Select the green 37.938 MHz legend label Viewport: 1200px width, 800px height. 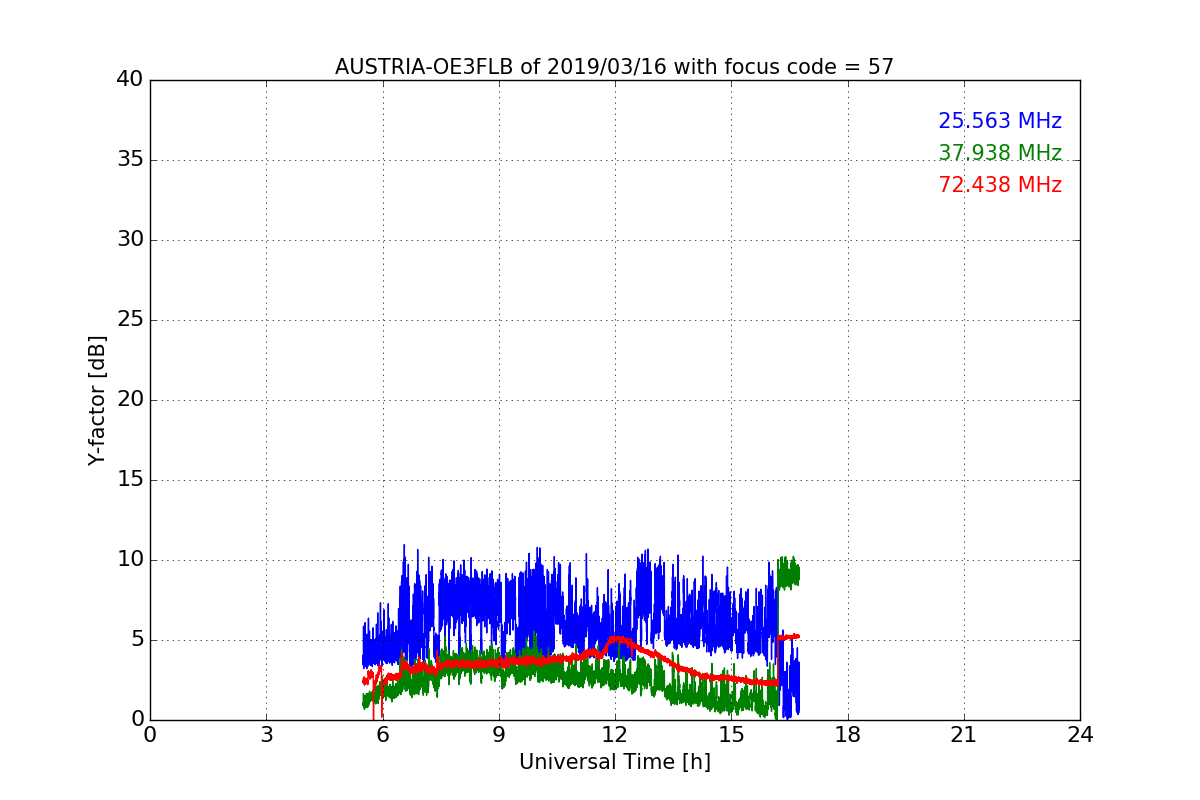click(x=1000, y=153)
